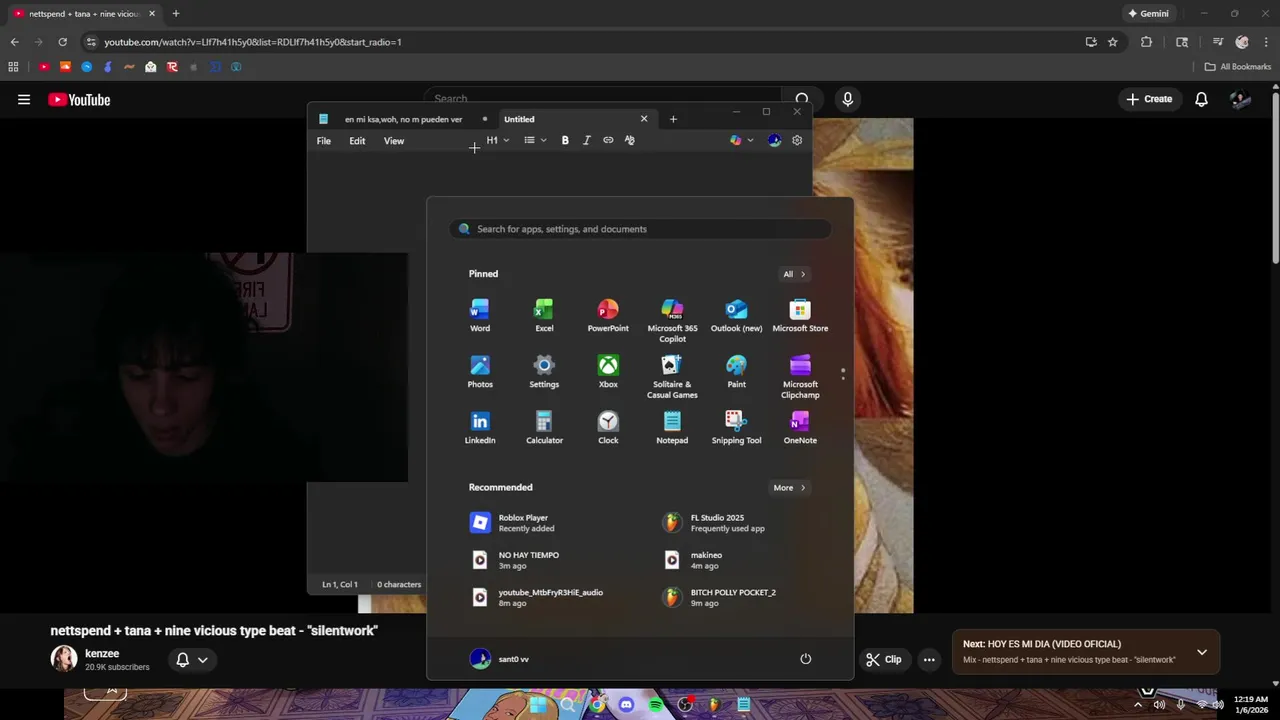Open the Clock app

[608, 428]
